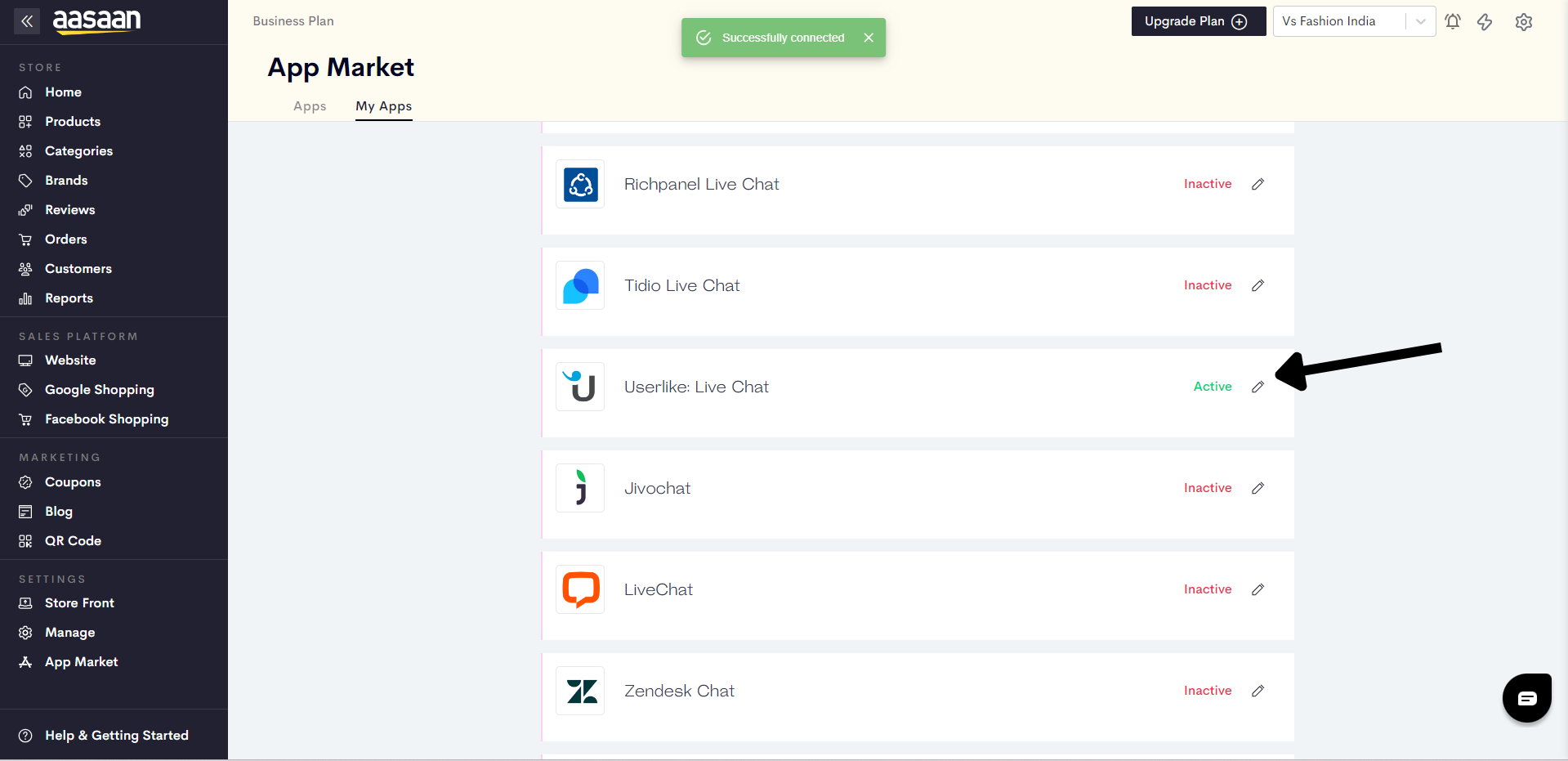
Task: Click the LiveChat app logo
Action: [x=580, y=589]
